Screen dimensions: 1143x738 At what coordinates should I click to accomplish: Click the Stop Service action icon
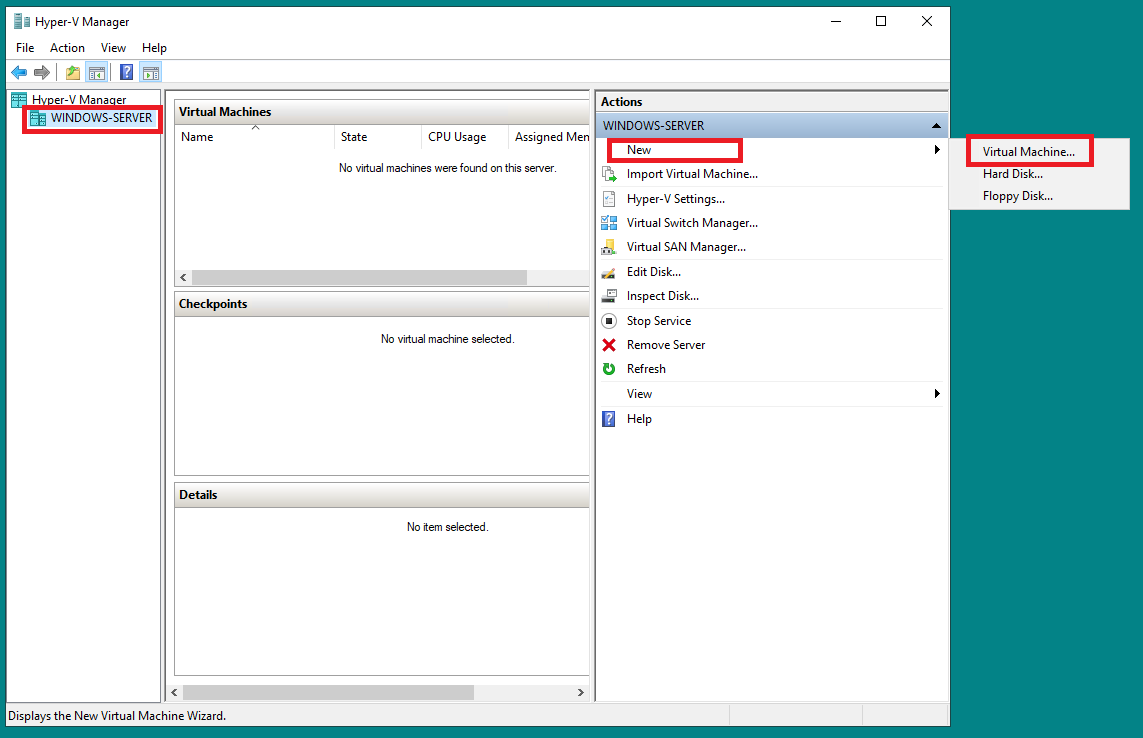coord(610,320)
